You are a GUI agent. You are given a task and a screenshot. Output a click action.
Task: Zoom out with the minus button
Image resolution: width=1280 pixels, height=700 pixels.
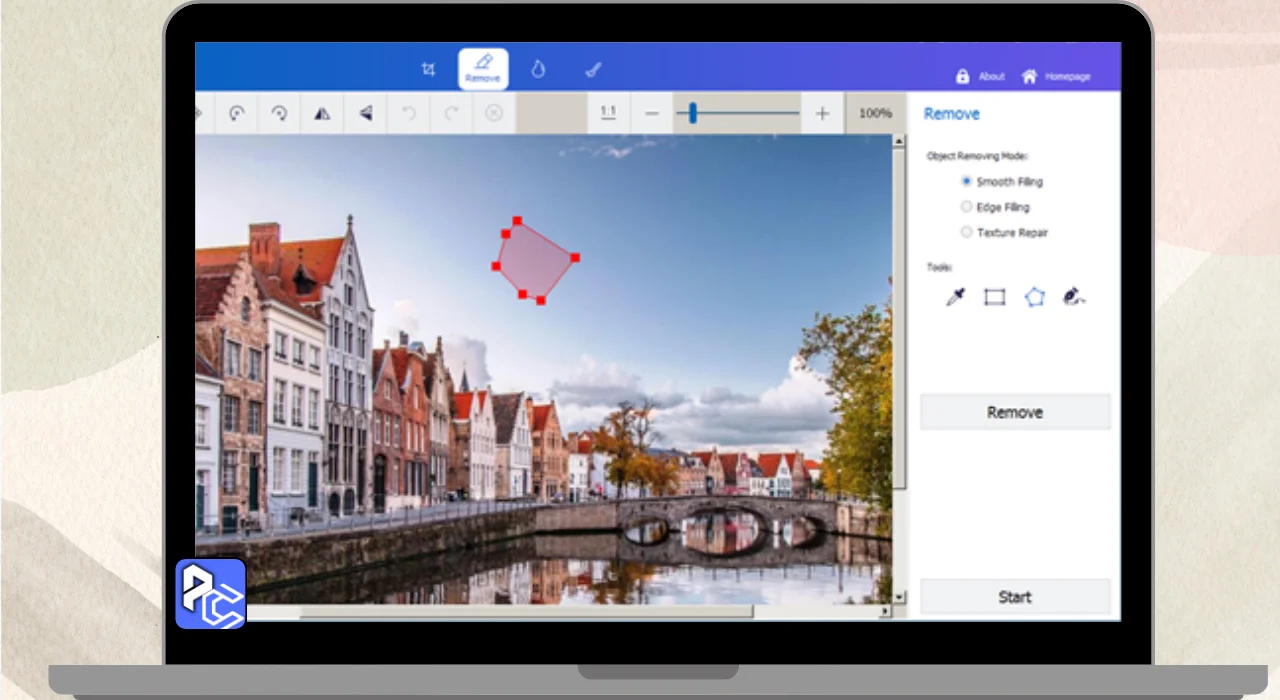pyautogui.click(x=652, y=113)
